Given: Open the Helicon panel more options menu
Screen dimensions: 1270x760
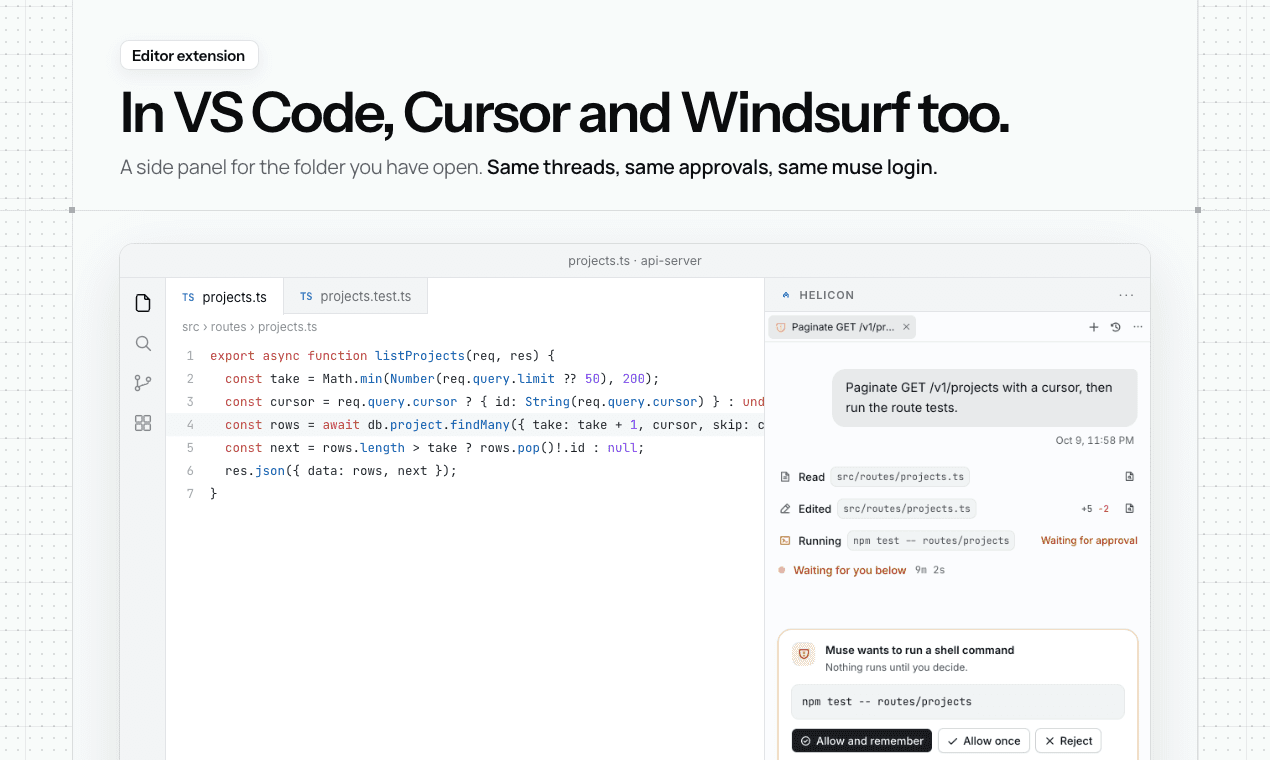Looking at the screenshot, I should pyautogui.click(x=1127, y=295).
